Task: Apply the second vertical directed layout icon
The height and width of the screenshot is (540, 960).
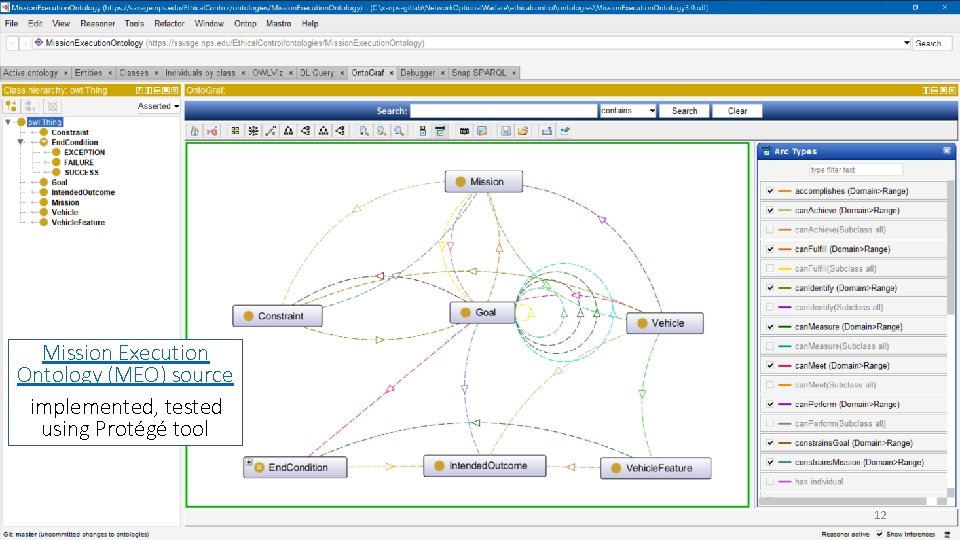Action: point(323,131)
